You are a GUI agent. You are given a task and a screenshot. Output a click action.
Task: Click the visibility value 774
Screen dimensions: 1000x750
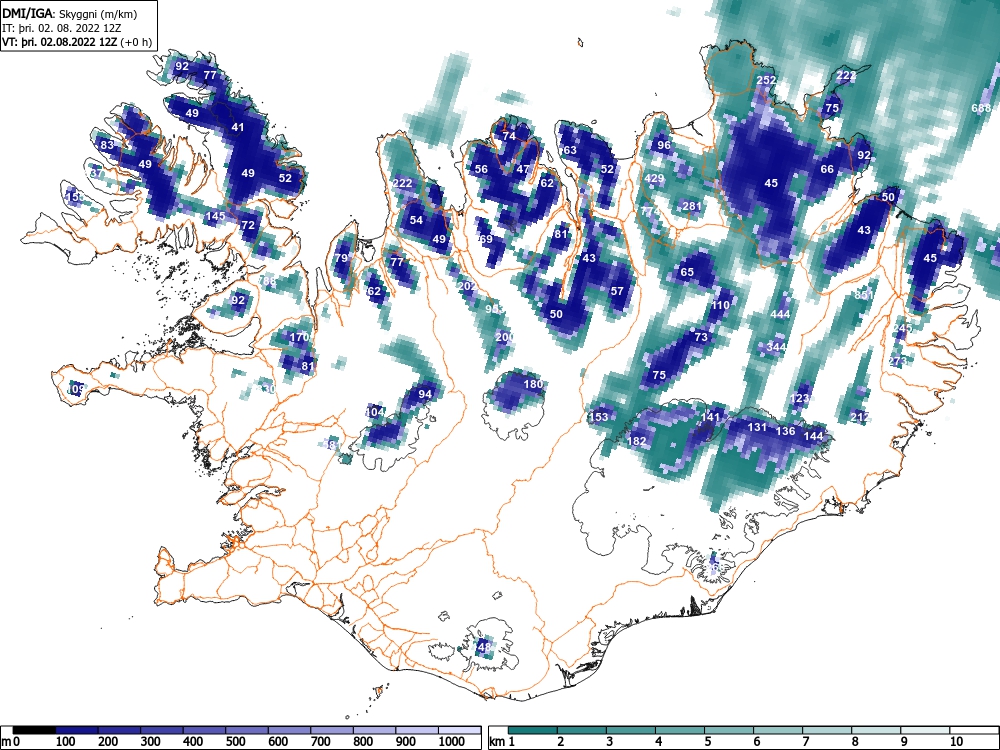pos(651,211)
